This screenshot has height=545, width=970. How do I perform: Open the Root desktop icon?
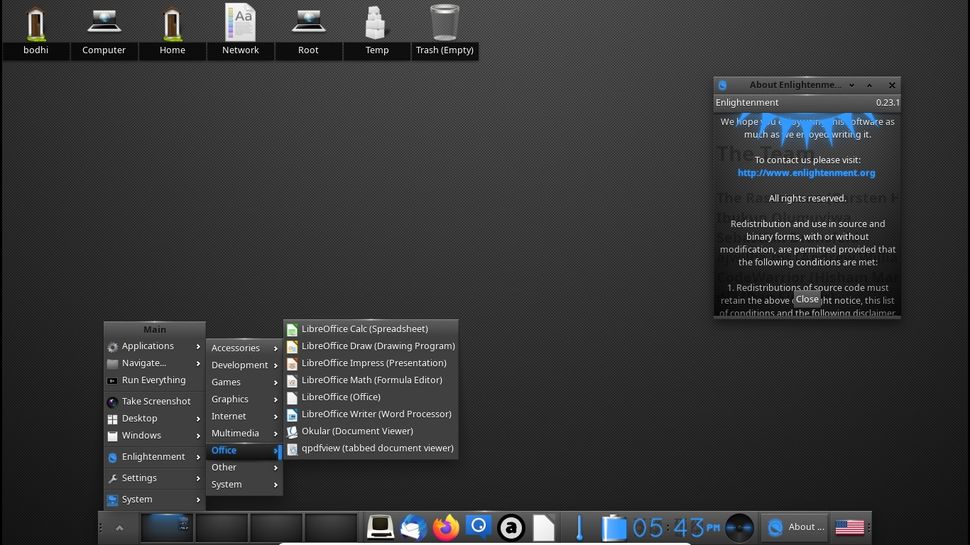308,31
